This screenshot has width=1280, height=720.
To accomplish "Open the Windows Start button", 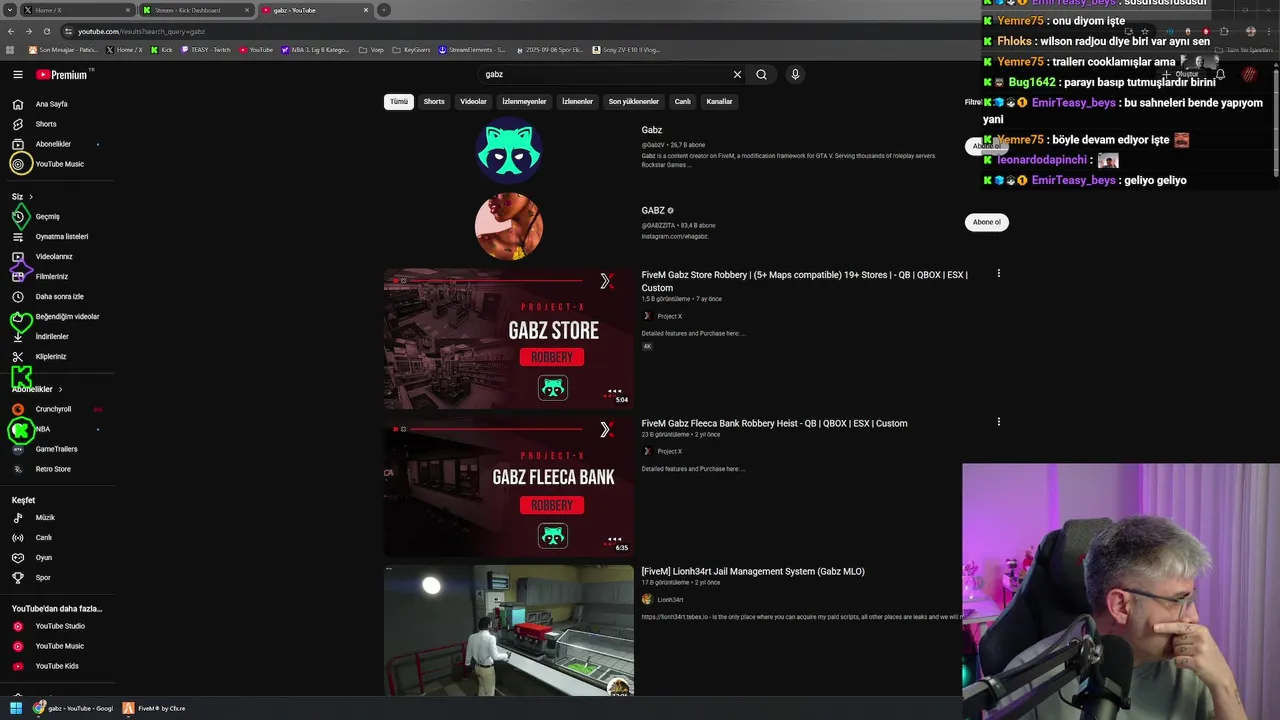I will click(16, 708).
